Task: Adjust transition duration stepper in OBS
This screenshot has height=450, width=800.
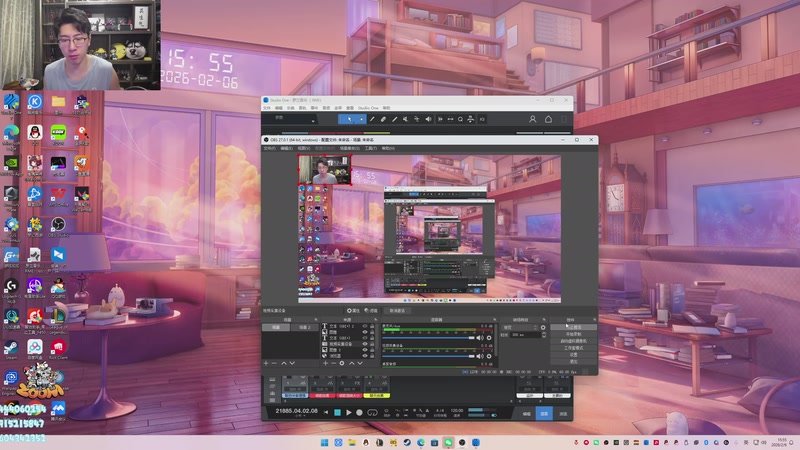Action: (x=543, y=335)
